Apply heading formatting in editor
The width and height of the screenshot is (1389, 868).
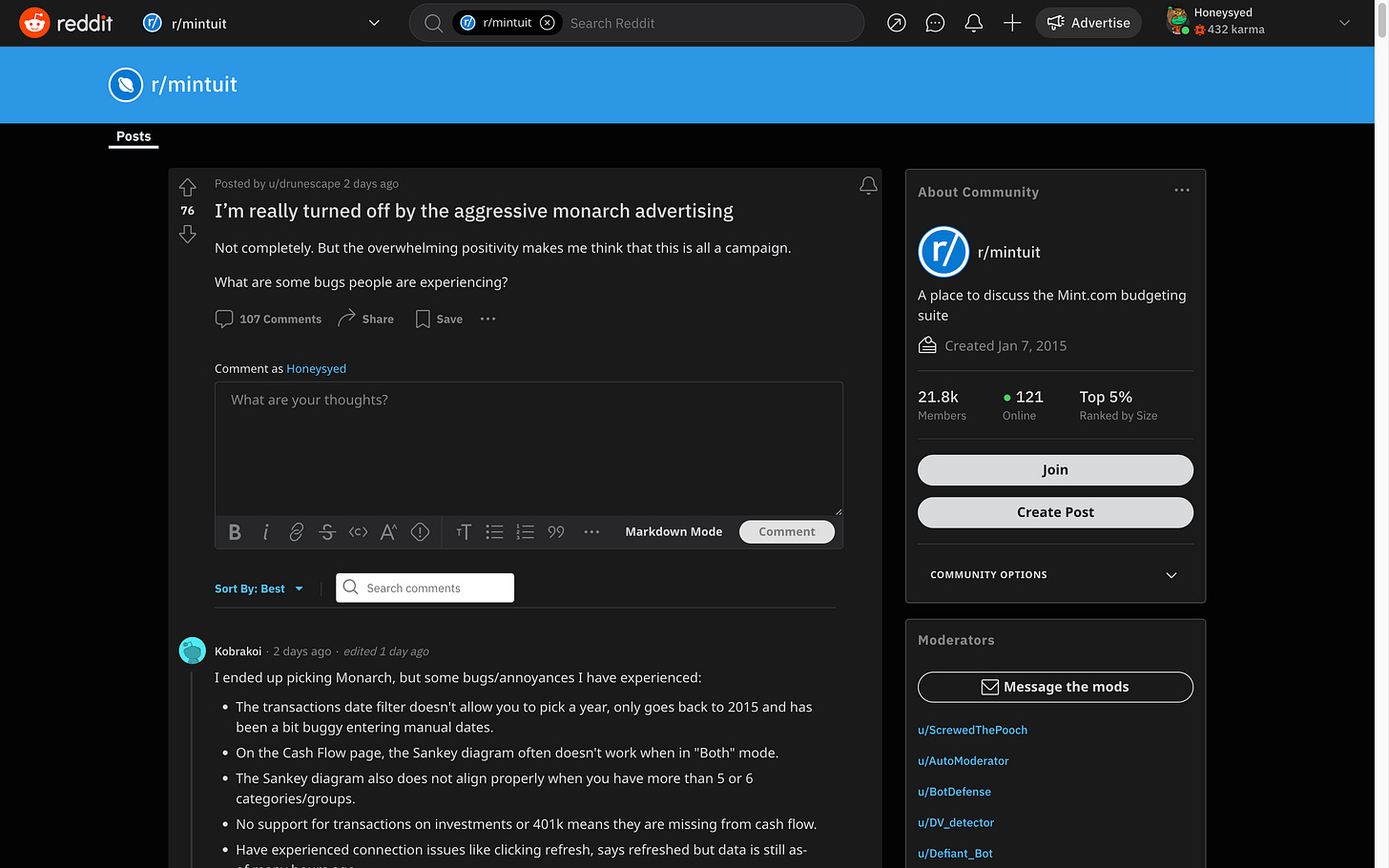click(x=464, y=532)
